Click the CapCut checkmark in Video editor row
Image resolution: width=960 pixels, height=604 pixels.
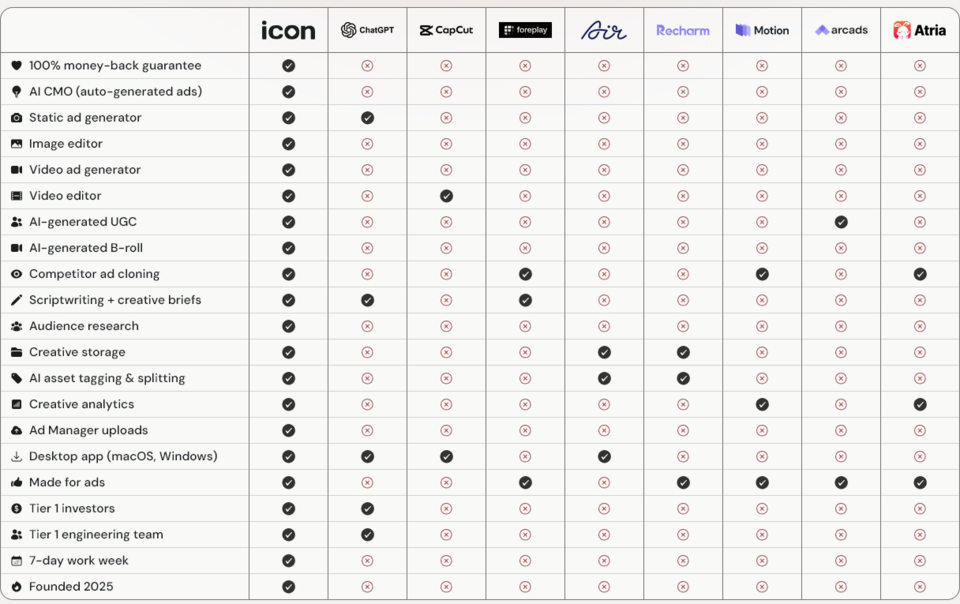pos(446,196)
